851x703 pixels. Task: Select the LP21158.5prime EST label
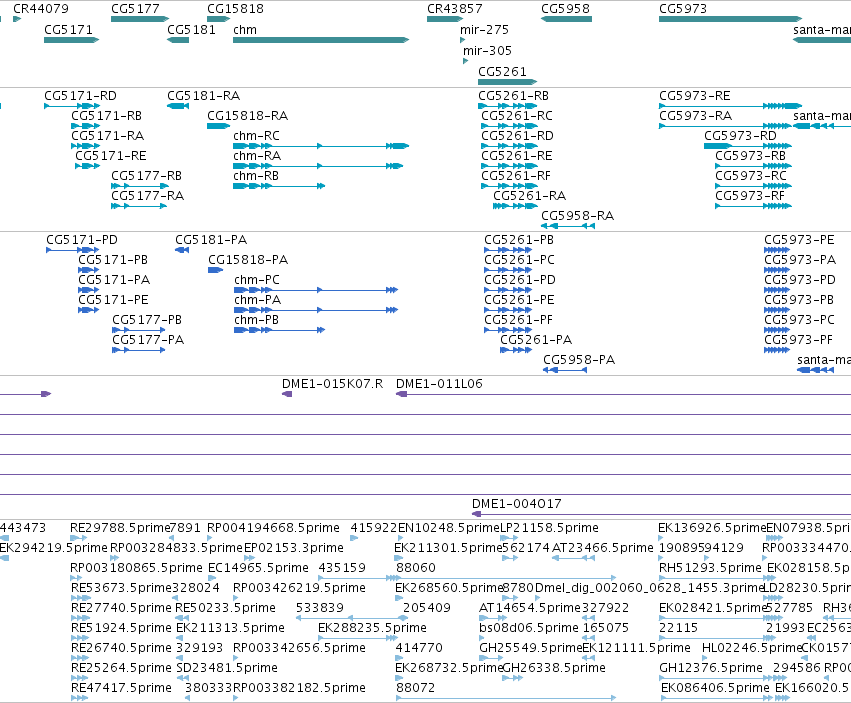(x=549, y=528)
